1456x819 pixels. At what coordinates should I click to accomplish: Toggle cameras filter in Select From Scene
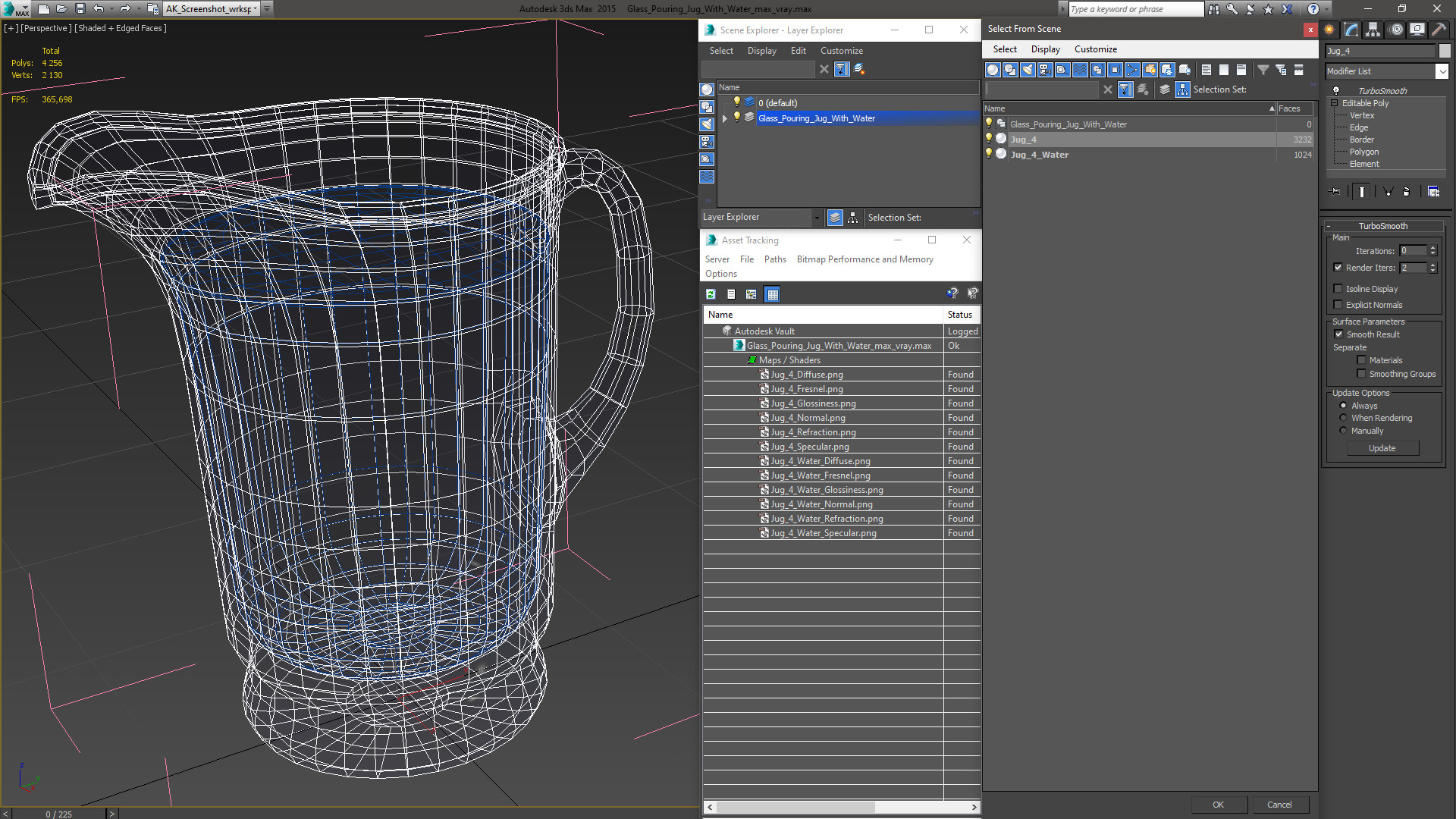pos(1045,70)
